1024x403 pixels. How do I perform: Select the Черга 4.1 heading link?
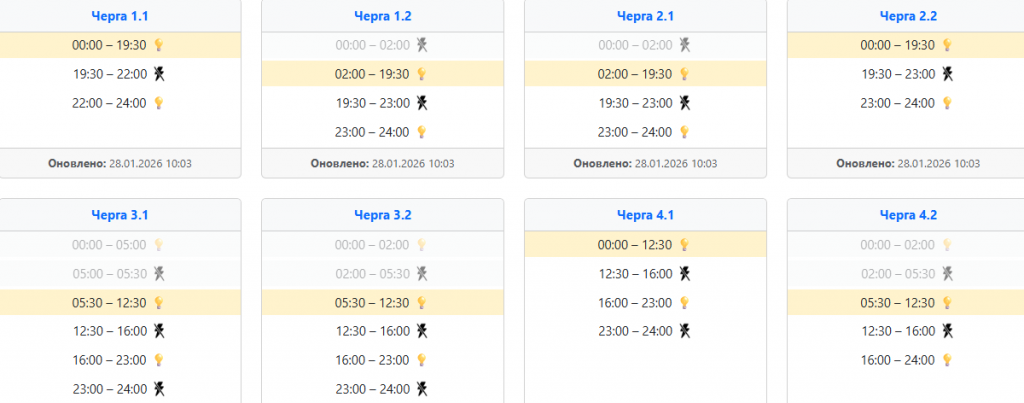tap(645, 215)
